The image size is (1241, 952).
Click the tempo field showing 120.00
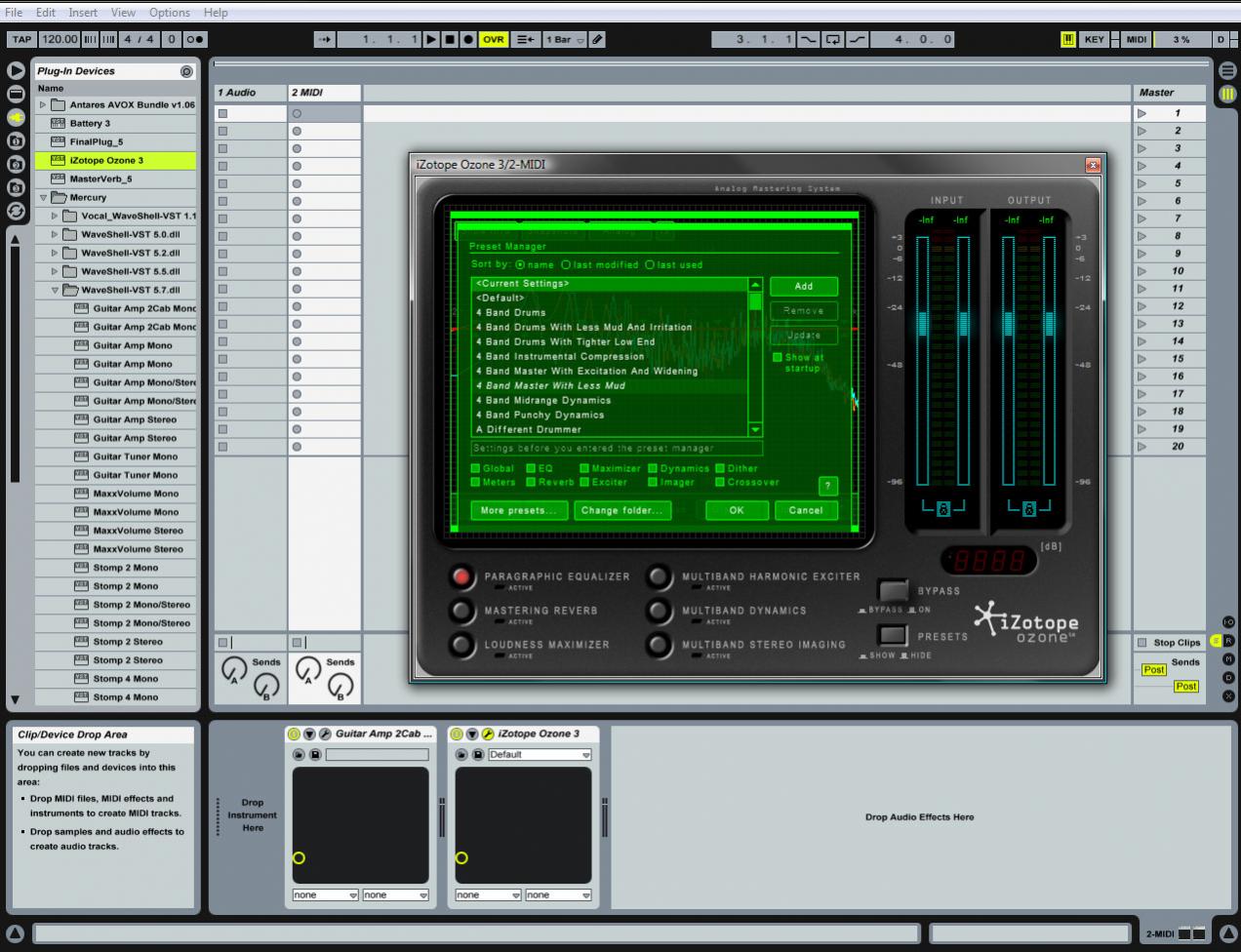[x=60, y=39]
